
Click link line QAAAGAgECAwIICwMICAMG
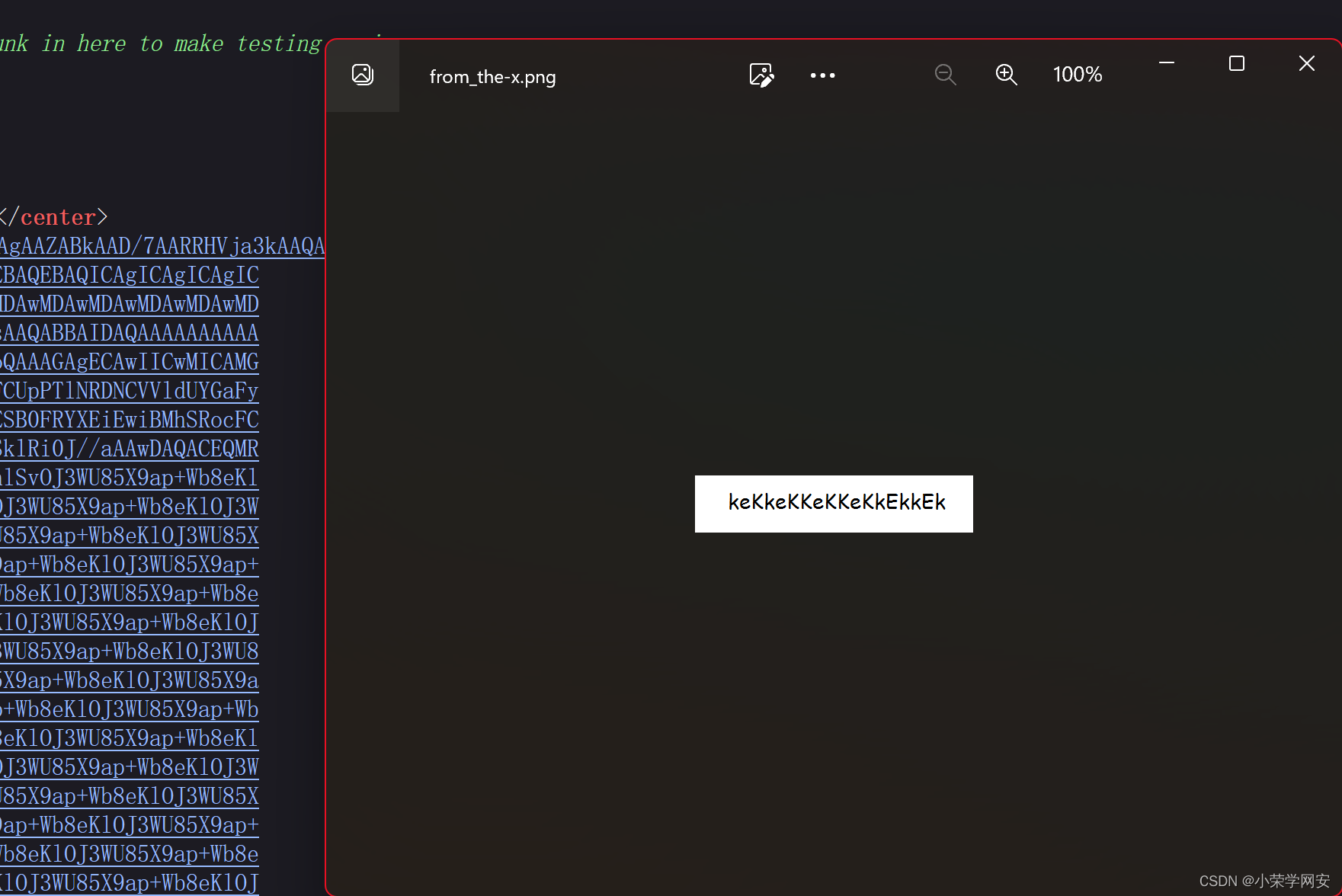click(x=130, y=362)
